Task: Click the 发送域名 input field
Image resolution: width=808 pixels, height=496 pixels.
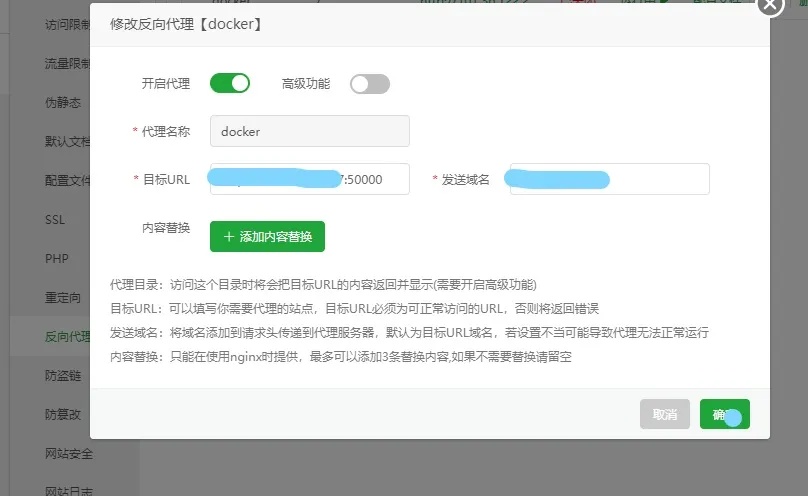Action: pos(610,179)
